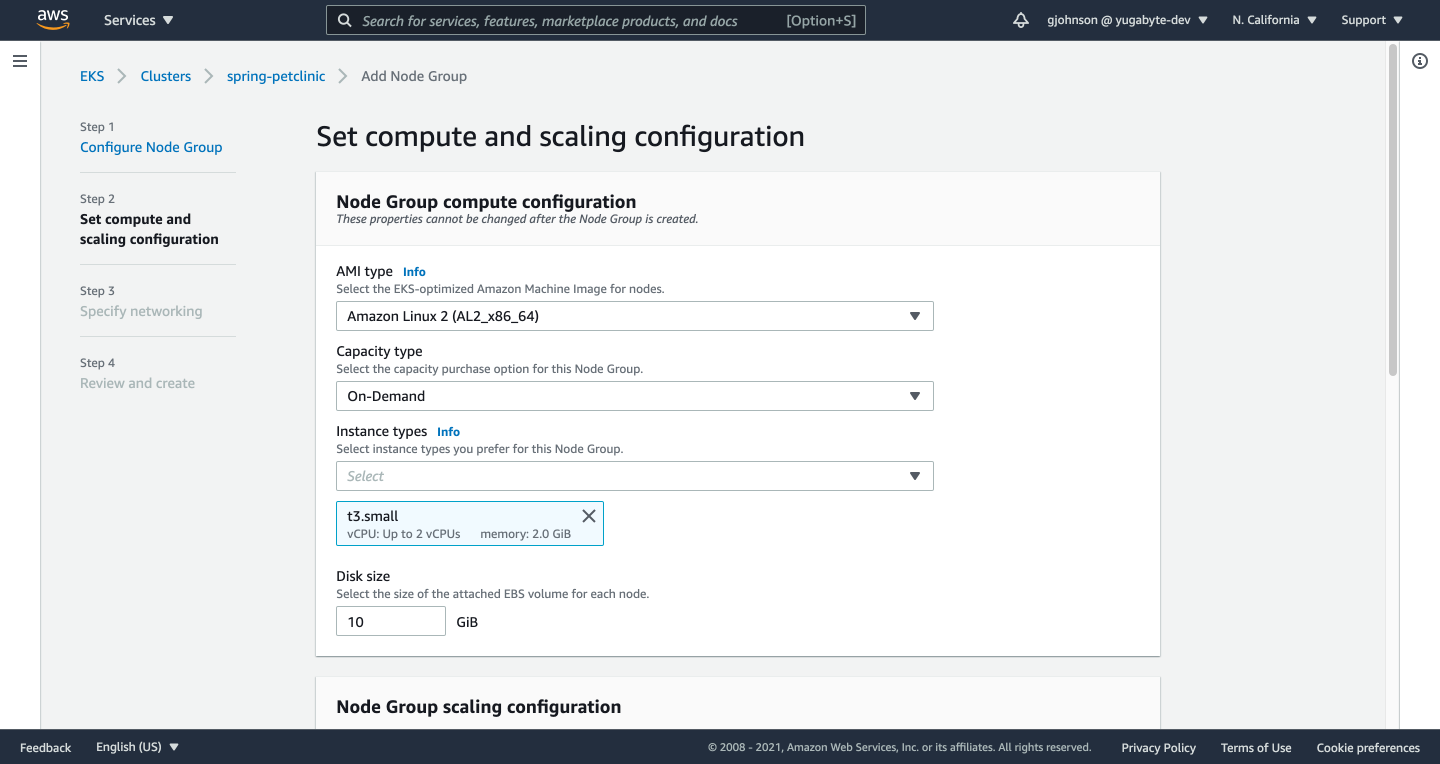Screen dimensions: 1440x764
Task: Open the Services menu
Action: coord(138,20)
